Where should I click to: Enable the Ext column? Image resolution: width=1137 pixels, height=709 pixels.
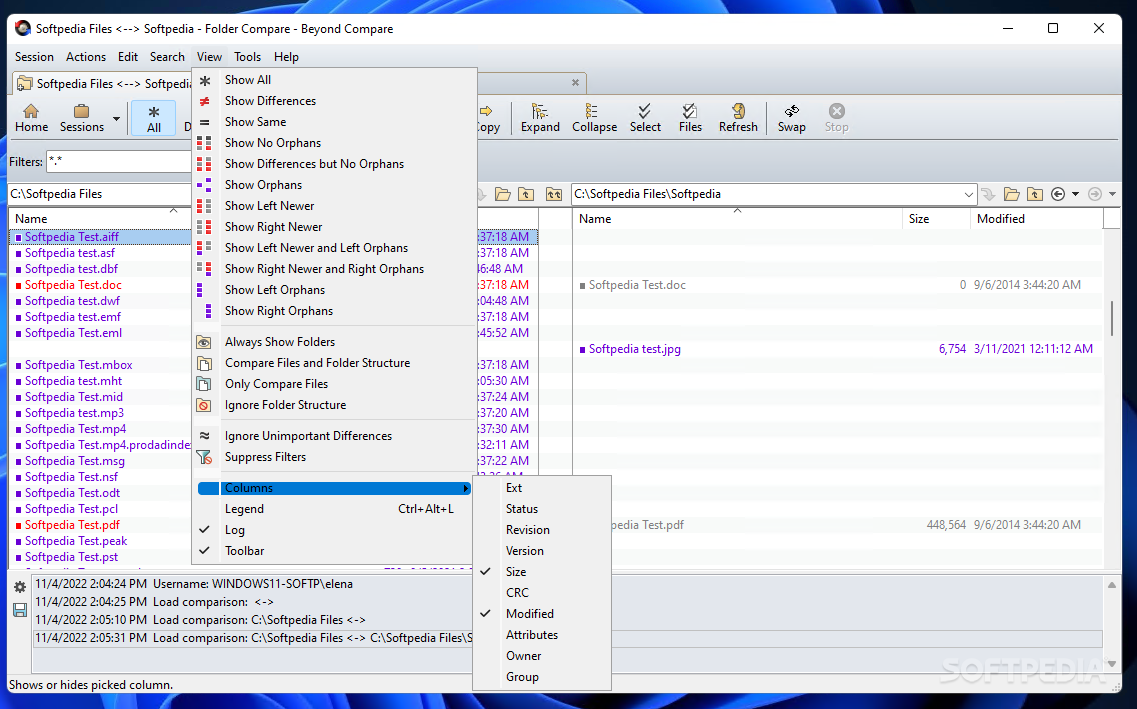[542, 489]
